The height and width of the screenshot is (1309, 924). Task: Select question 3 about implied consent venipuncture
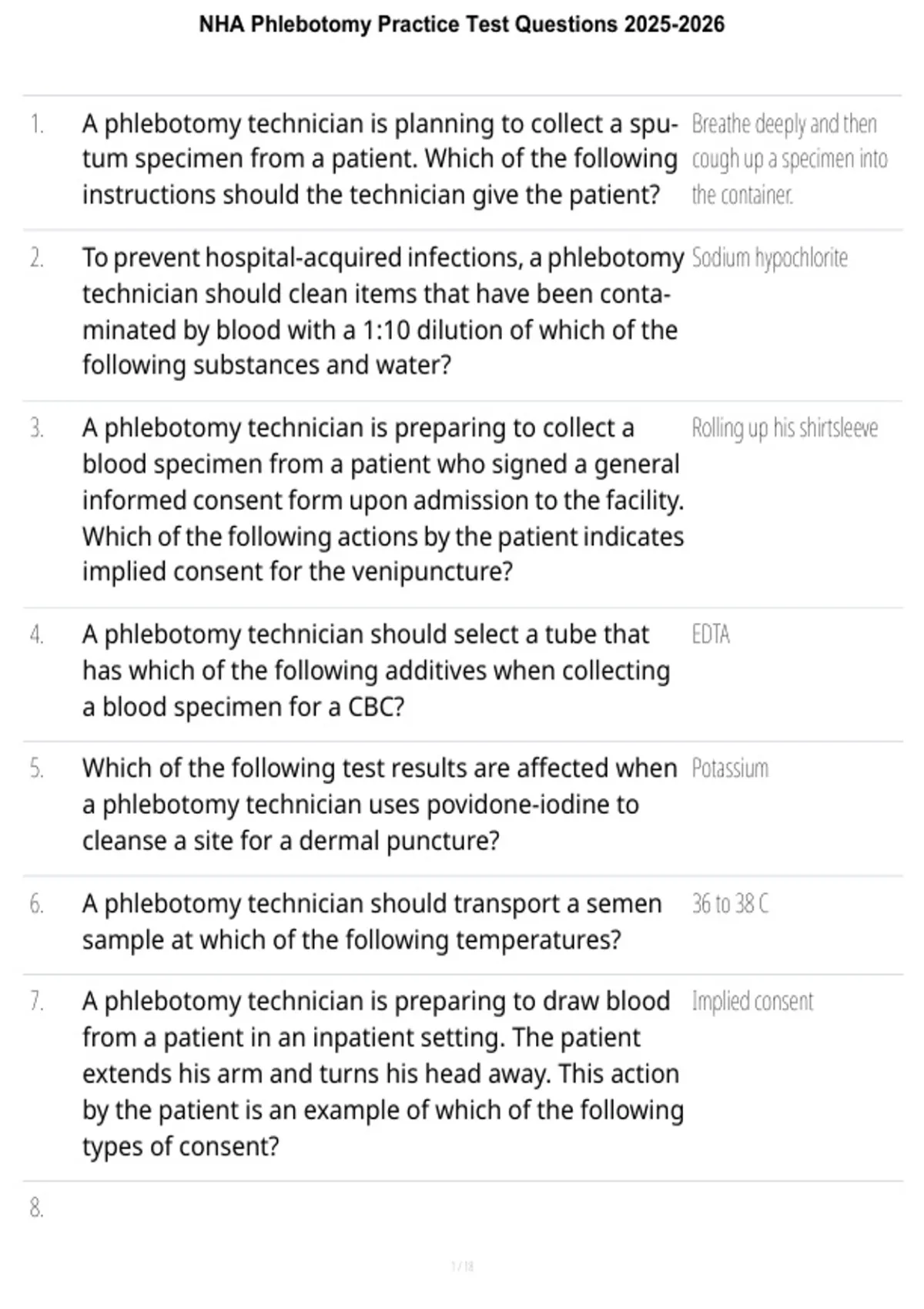coord(383,500)
